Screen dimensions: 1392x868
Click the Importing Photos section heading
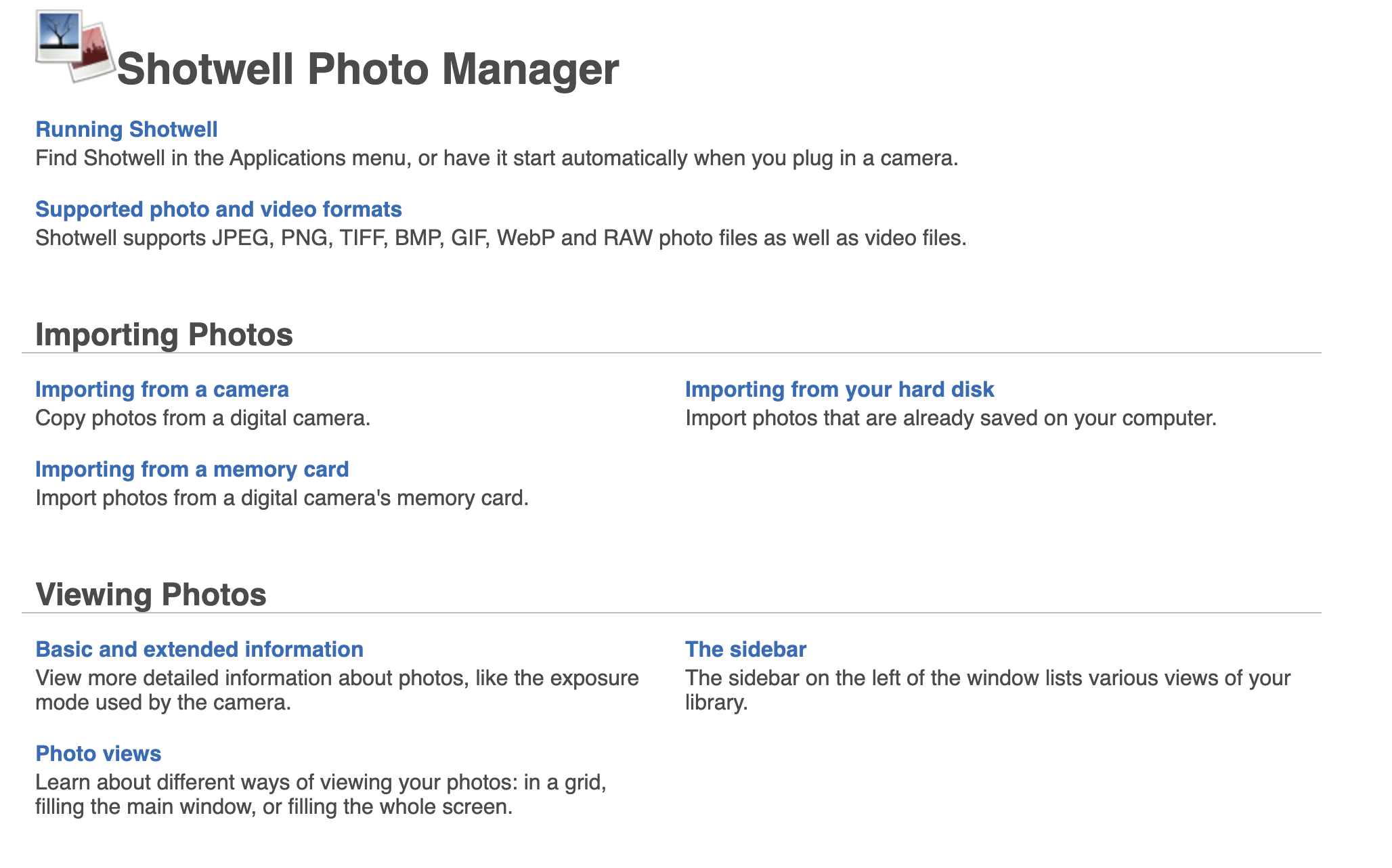coord(164,334)
